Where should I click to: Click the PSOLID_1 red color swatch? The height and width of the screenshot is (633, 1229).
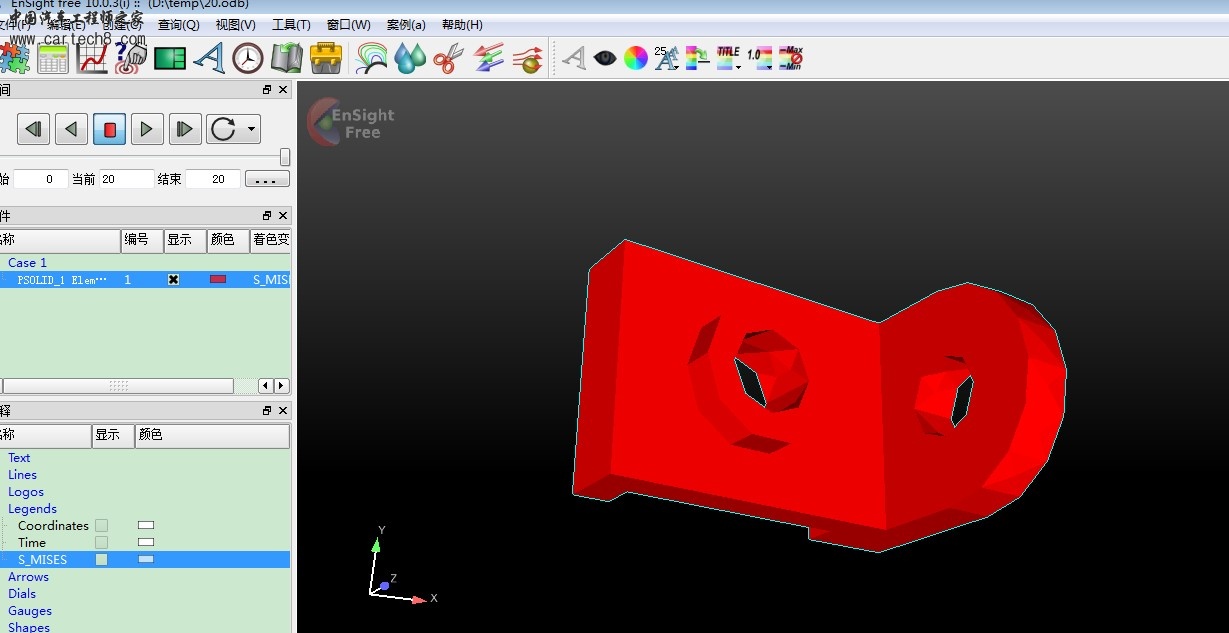click(218, 280)
